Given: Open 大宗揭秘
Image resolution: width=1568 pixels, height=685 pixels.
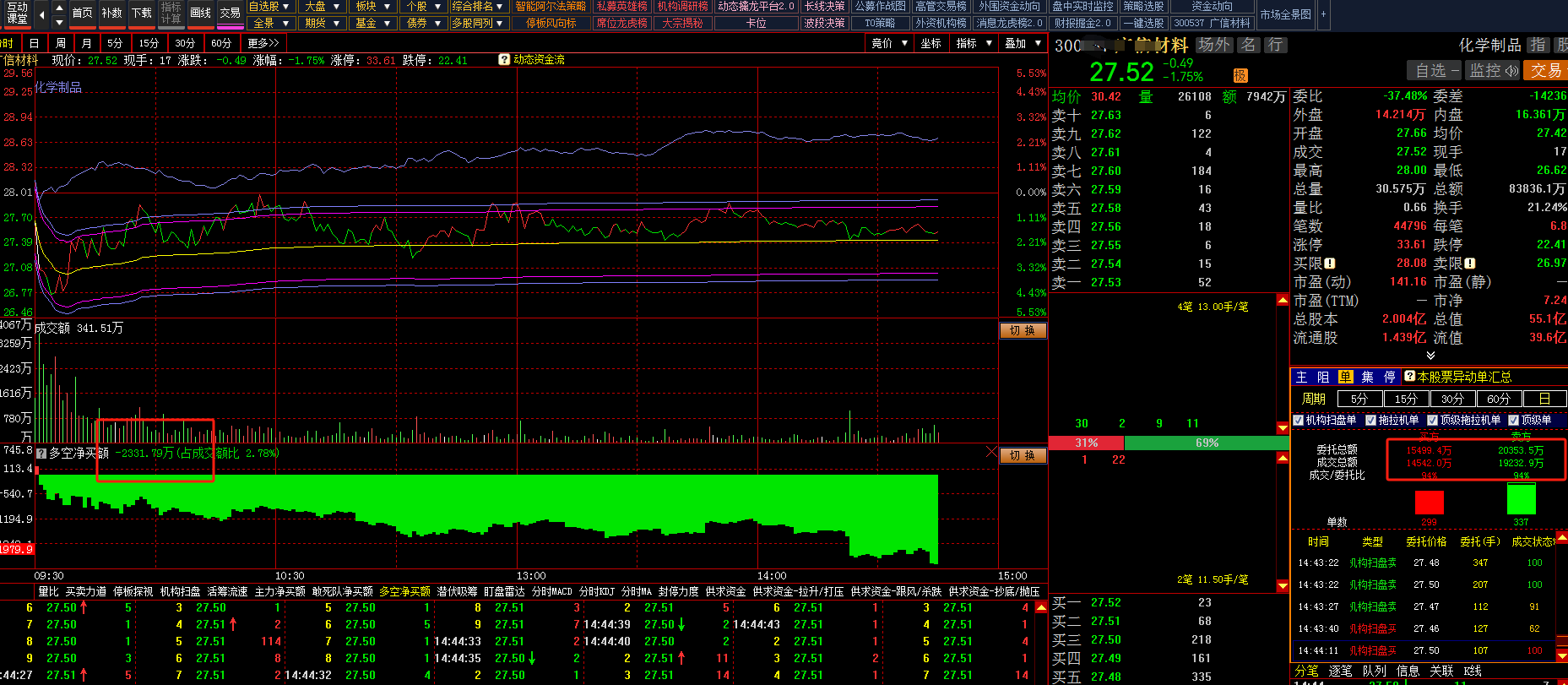Looking at the screenshot, I should click(x=683, y=23).
